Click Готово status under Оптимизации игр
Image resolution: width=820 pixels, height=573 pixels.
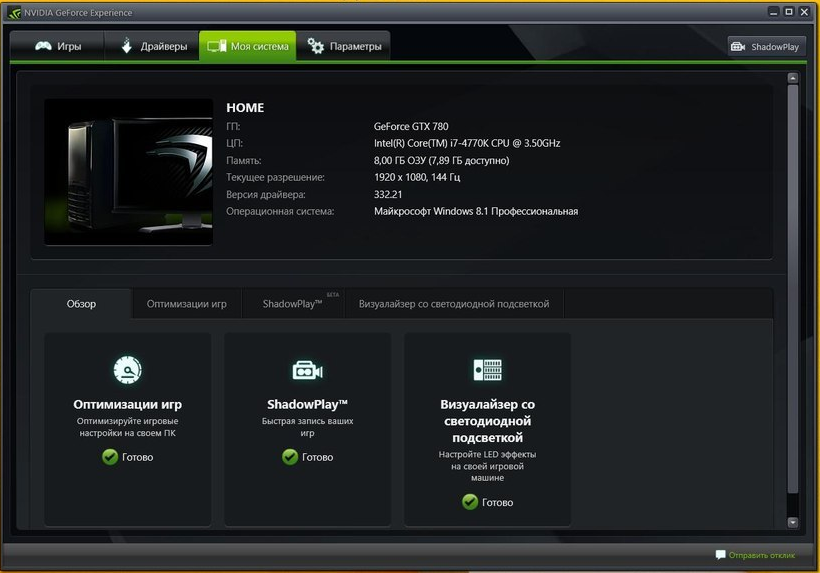pyautogui.click(x=138, y=457)
